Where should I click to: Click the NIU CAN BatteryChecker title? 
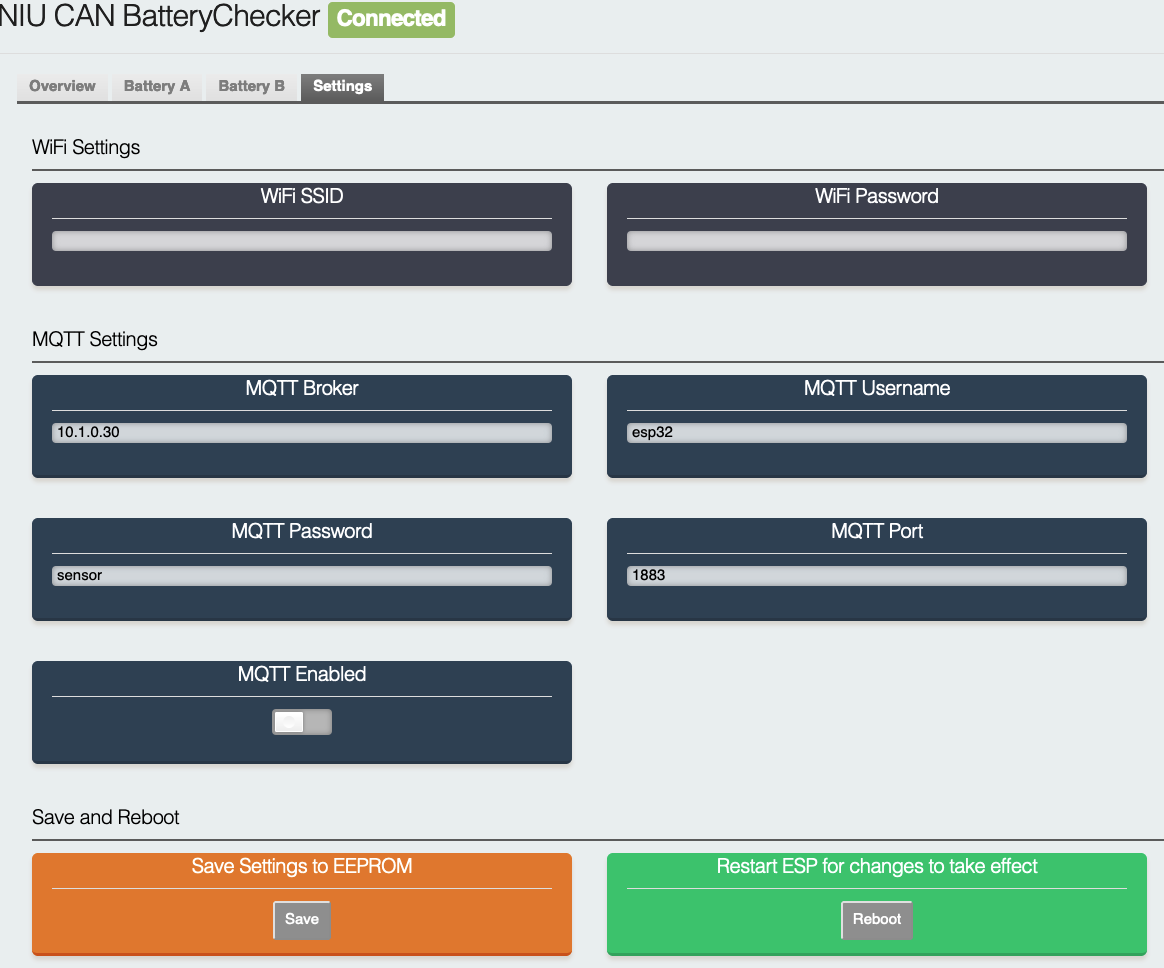pyautogui.click(x=160, y=18)
